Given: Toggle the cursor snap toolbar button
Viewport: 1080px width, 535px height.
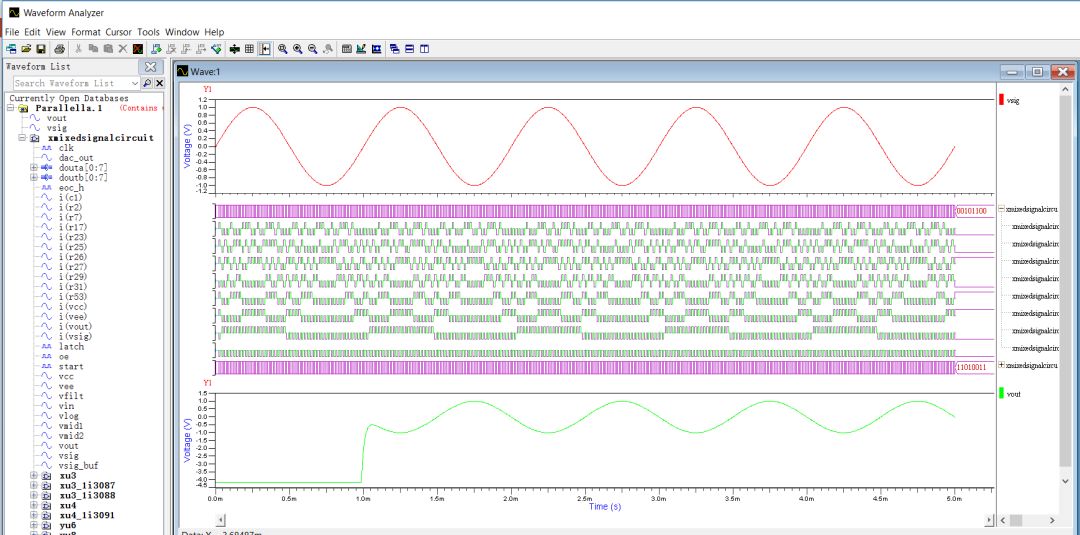Looking at the screenshot, I should [265, 48].
